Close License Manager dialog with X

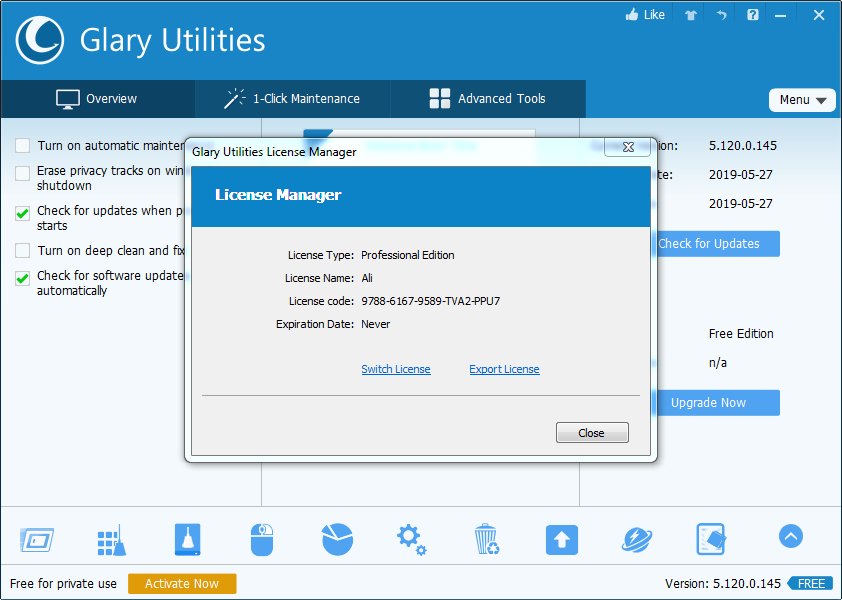click(x=628, y=147)
